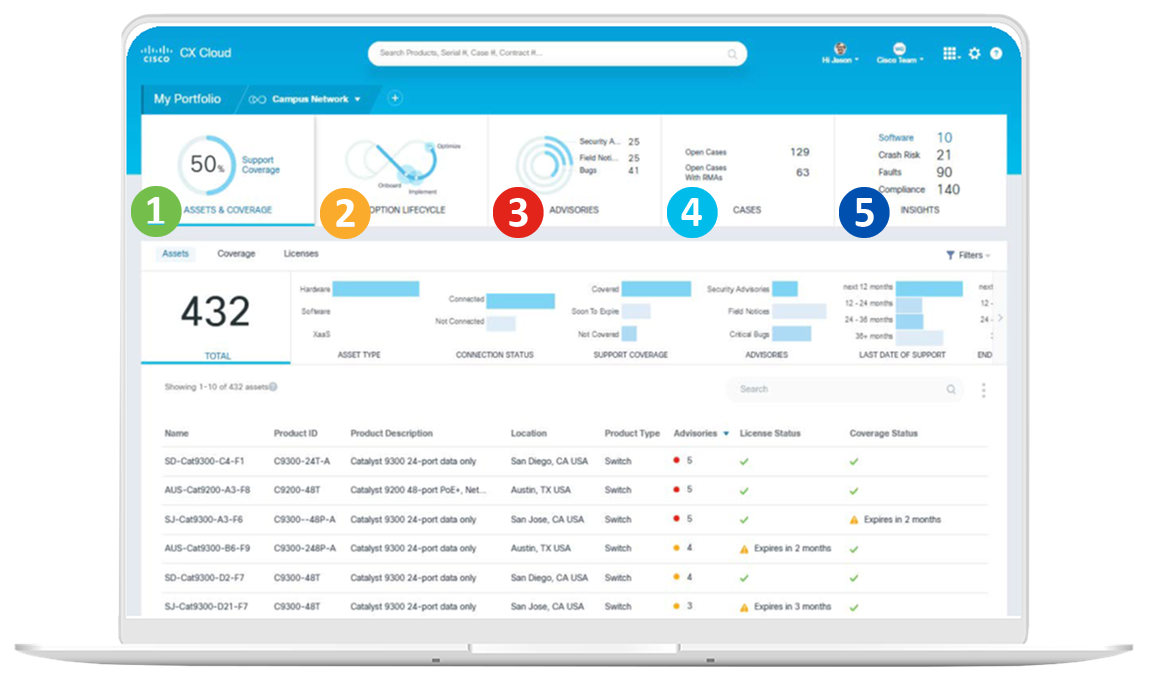Click the Help question-mark icon

(x=995, y=54)
